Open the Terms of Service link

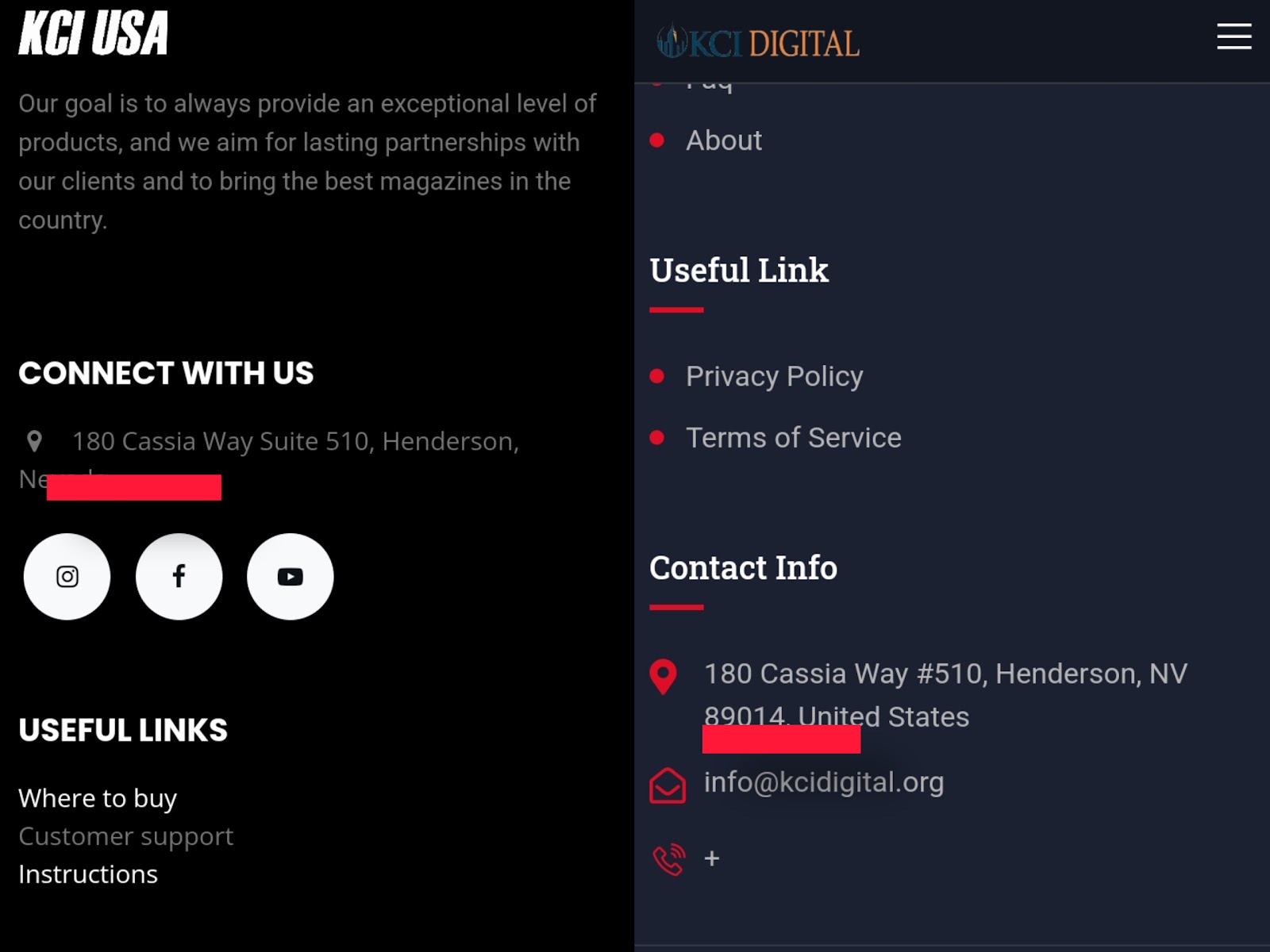(x=793, y=438)
